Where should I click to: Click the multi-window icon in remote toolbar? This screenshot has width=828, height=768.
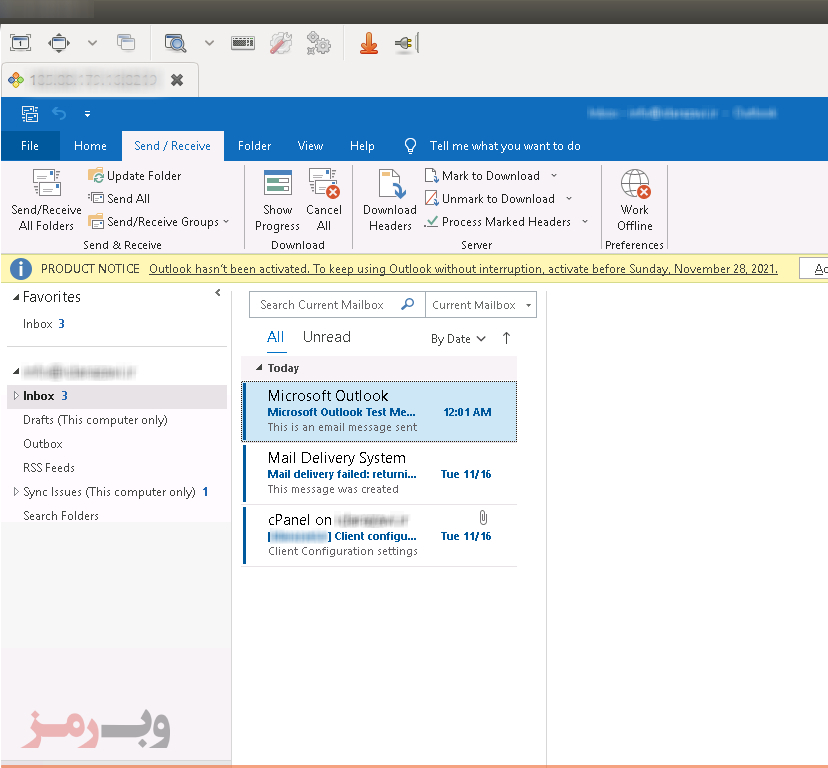click(x=126, y=43)
